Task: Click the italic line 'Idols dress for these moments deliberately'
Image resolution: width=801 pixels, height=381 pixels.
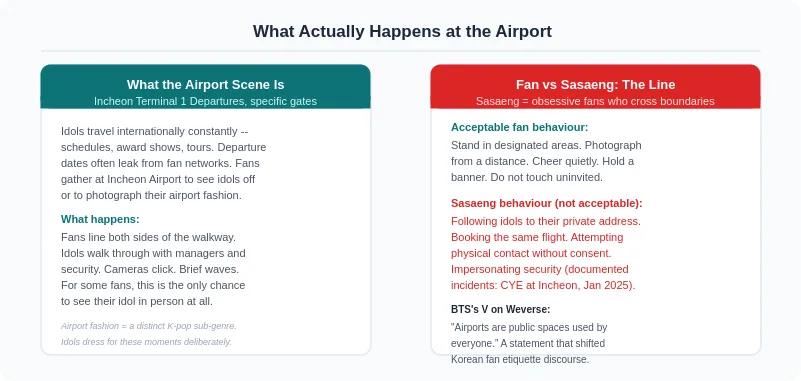Action: [x=146, y=342]
